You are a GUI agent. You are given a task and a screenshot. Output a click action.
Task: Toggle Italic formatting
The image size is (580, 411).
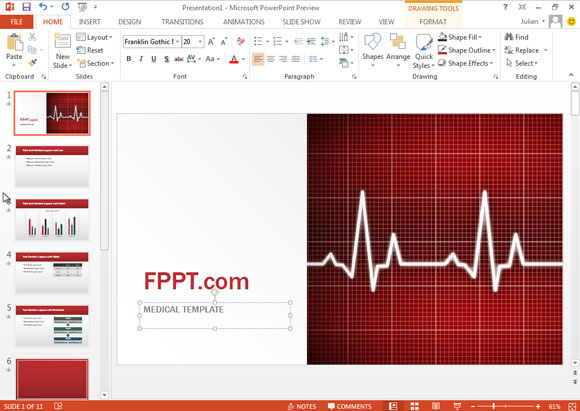click(x=141, y=59)
